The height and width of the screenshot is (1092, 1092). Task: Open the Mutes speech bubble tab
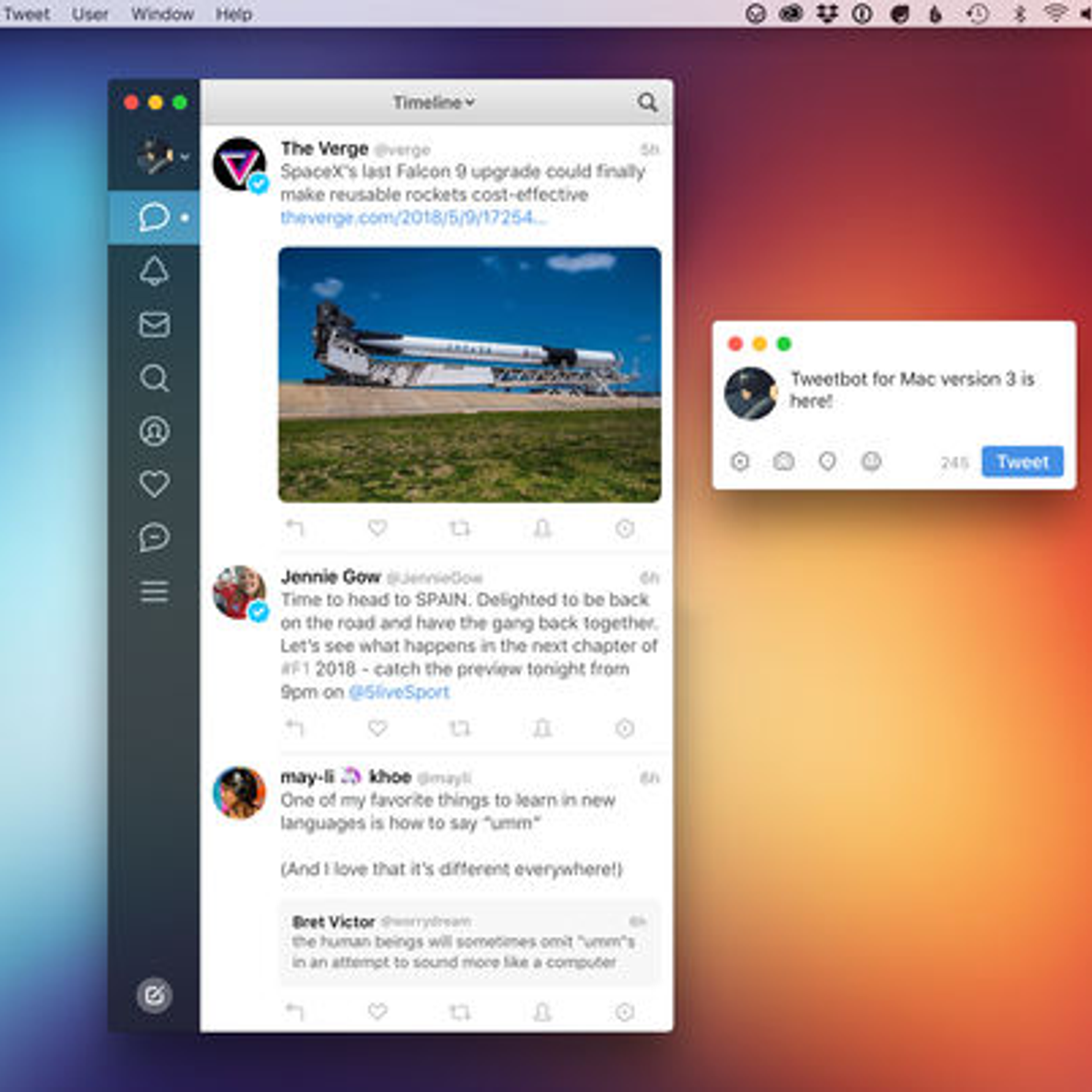[x=154, y=537]
